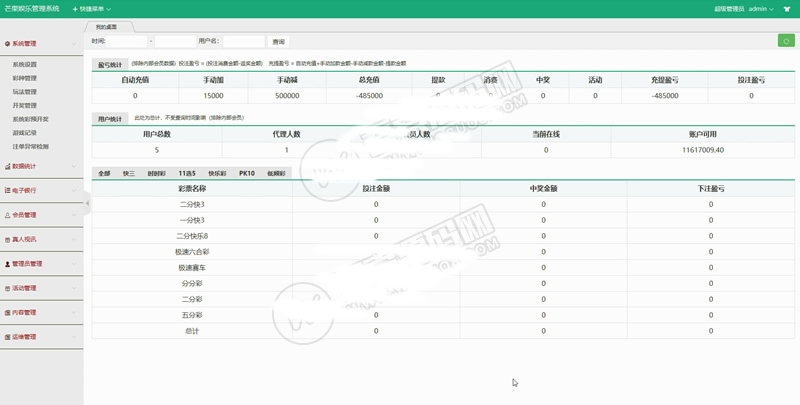This screenshot has width=800, height=405.
Task: Select the 快三 lottery tab
Action: tap(129, 173)
